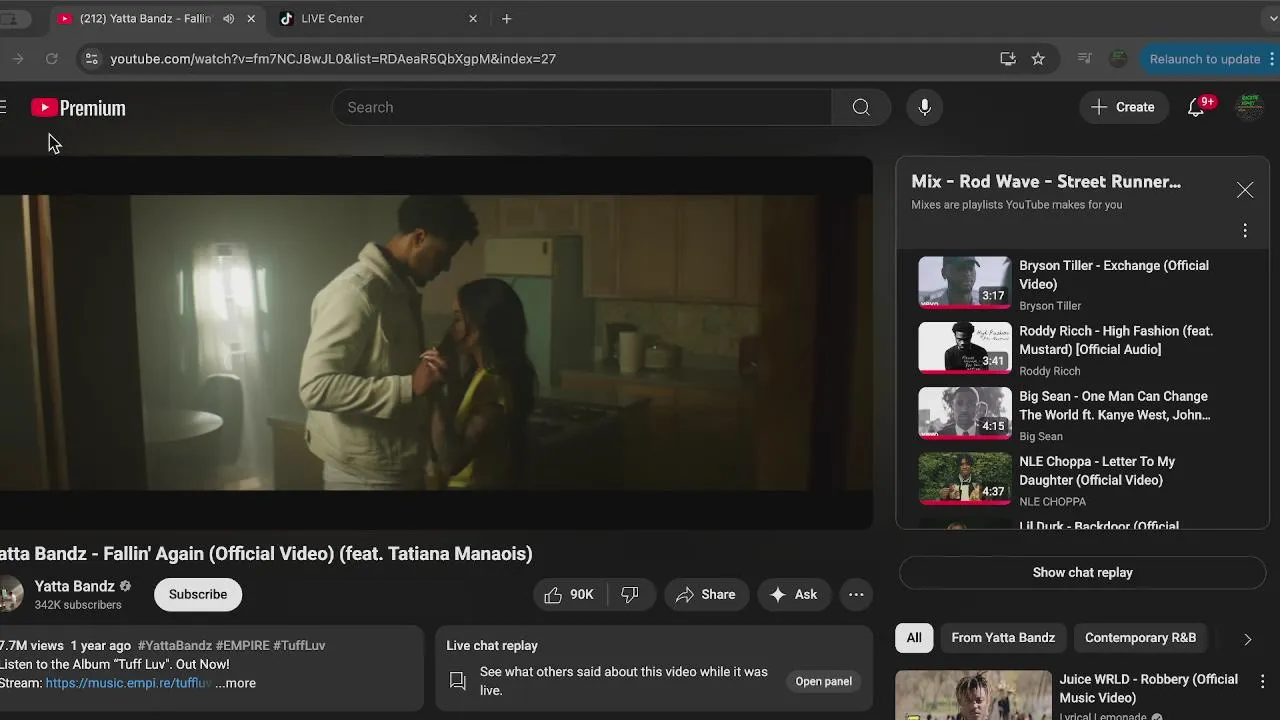This screenshot has width=1280, height=720.
Task: Click the browser address bar URL
Action: coord(333,59)
